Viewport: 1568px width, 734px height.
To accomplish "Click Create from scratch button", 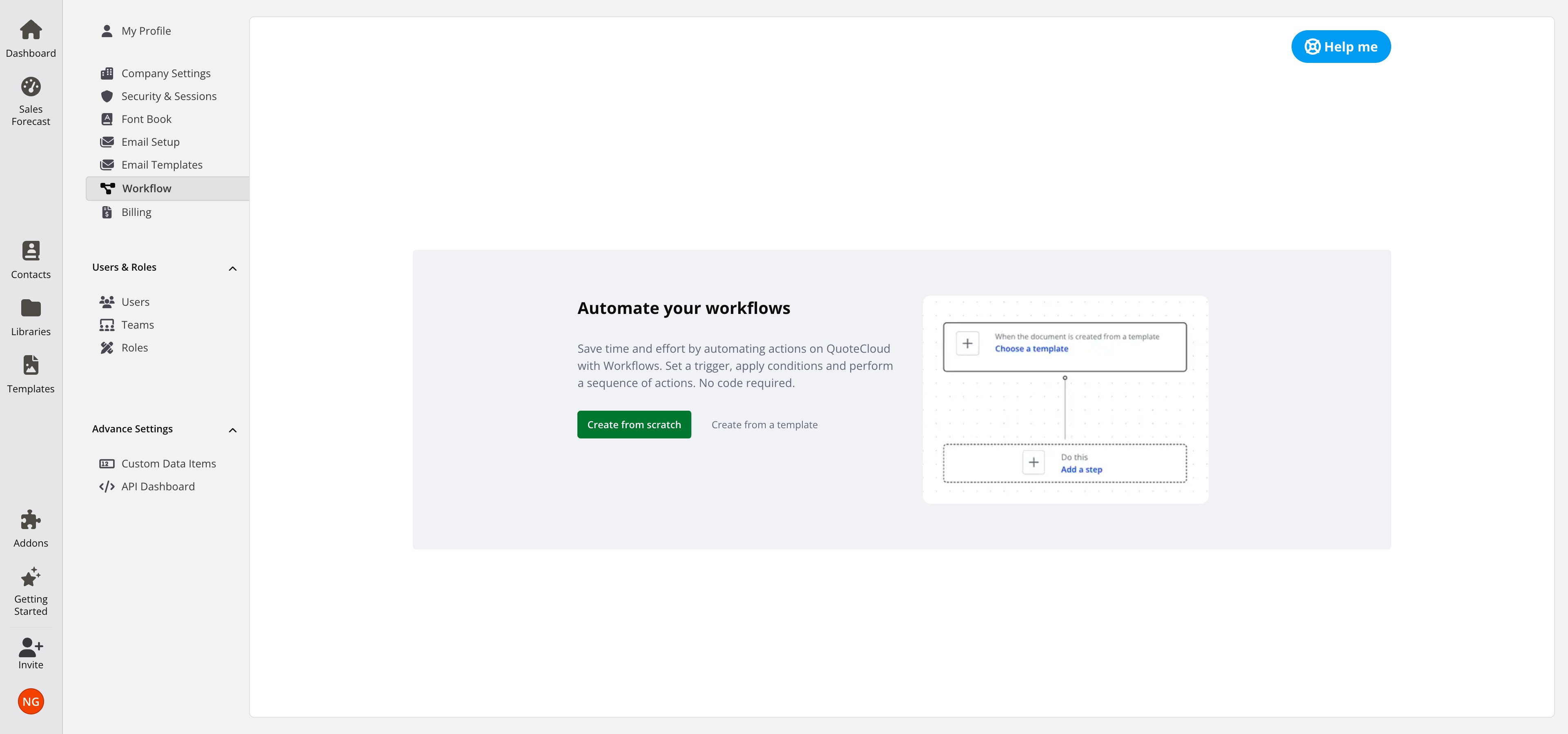I will point(634,425).
